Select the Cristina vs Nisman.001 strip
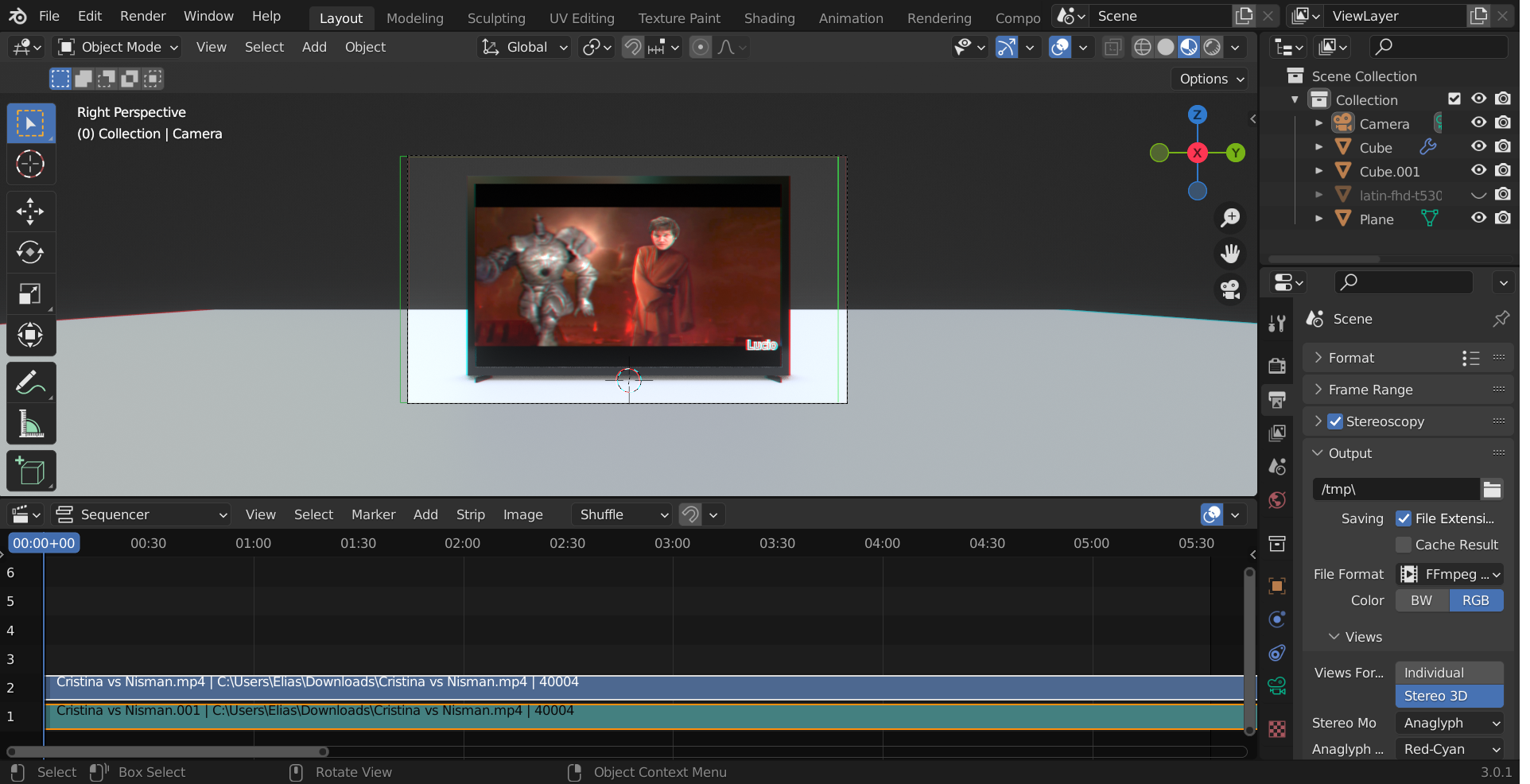This screenshot has width=1530, height=784. (636, 717)
